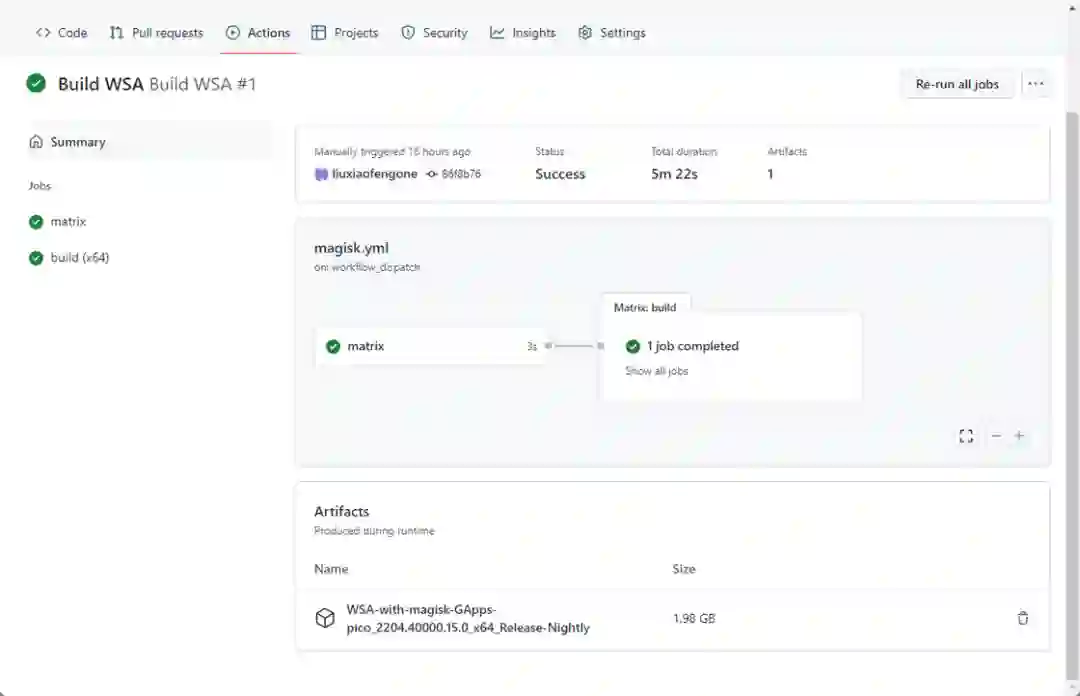Click the commit icon beside 86f8b76
The height and width of the screenshot is (696, 1080).
coord(432,174)
